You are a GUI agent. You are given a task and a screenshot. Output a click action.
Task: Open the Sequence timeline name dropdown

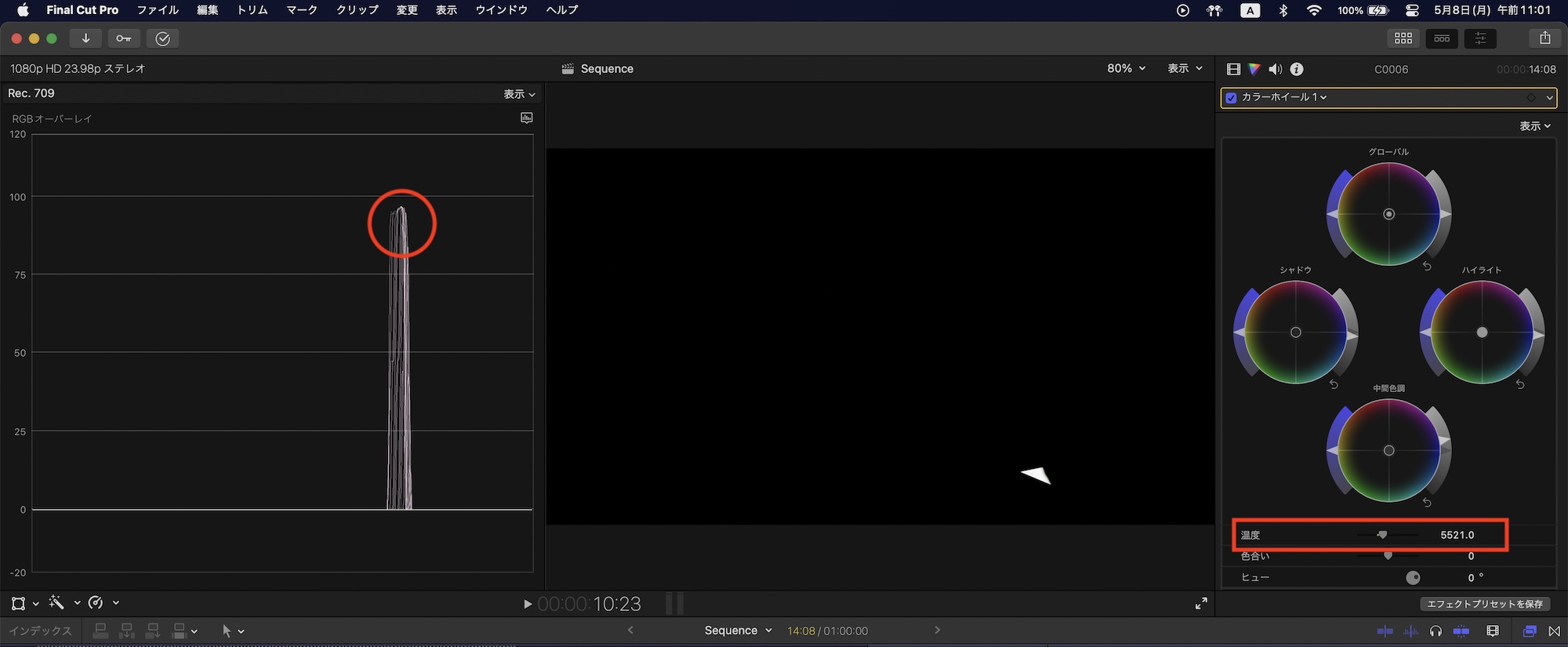coord(739,631)
